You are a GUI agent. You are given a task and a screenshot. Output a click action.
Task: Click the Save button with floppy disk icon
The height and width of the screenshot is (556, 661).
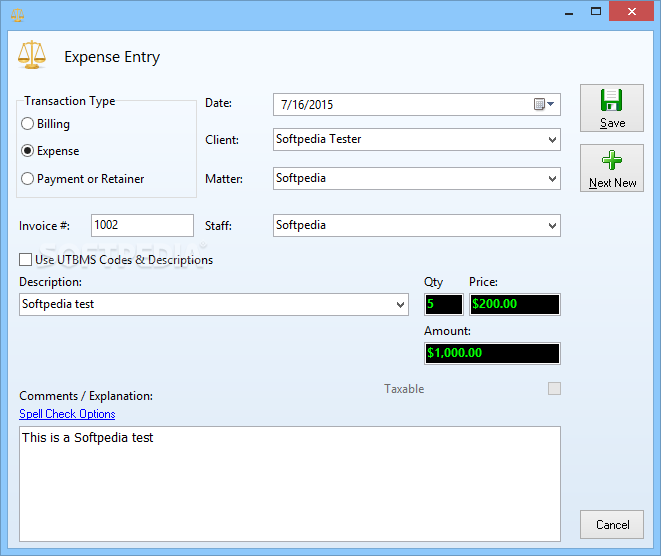coord(612,108)
